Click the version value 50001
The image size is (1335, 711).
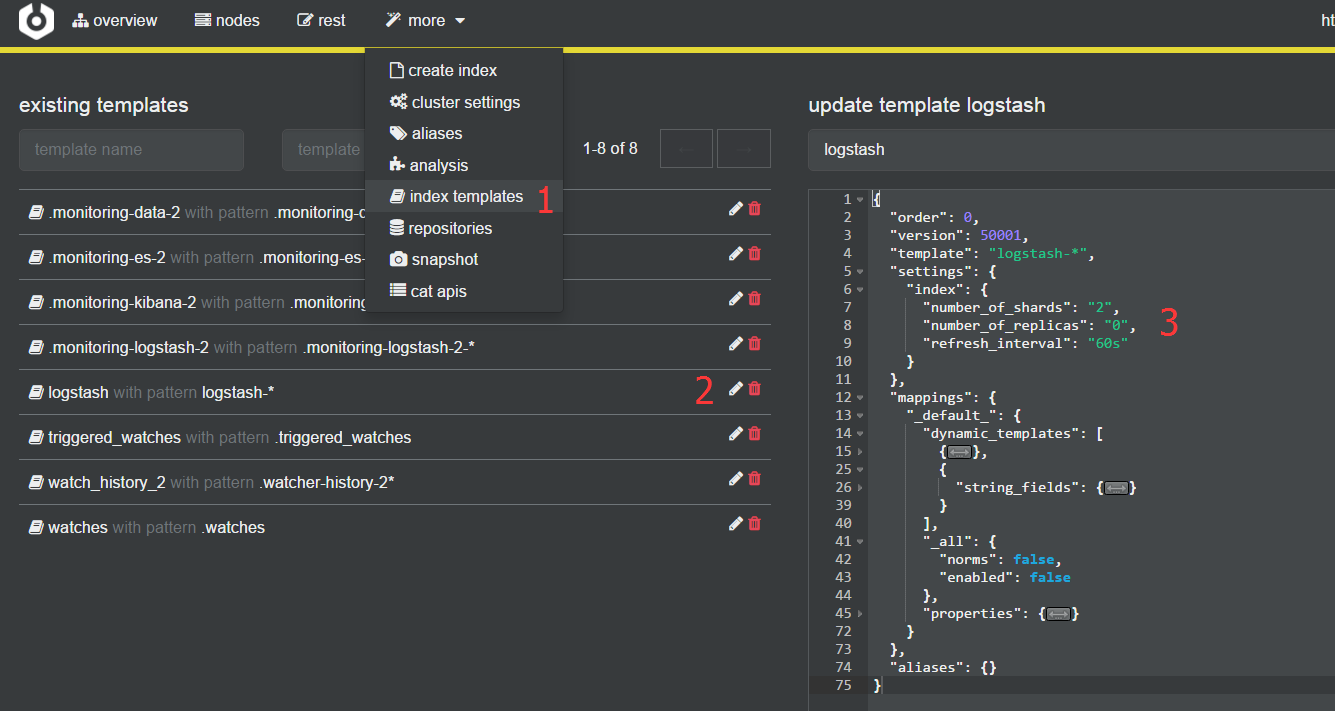pos(1000,236)
